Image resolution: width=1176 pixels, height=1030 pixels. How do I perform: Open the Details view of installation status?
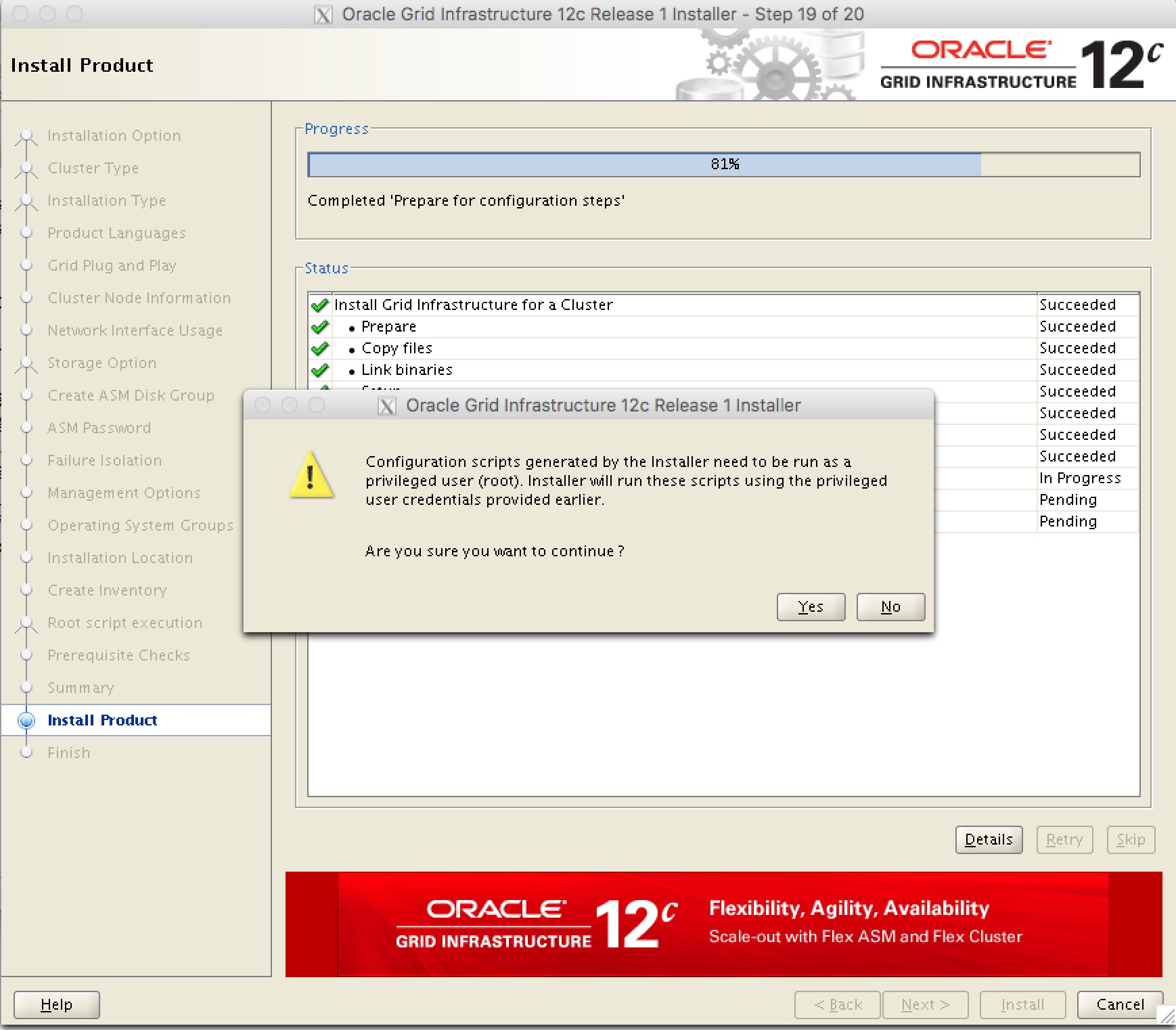pyautogui.click(x=988, y=839)
